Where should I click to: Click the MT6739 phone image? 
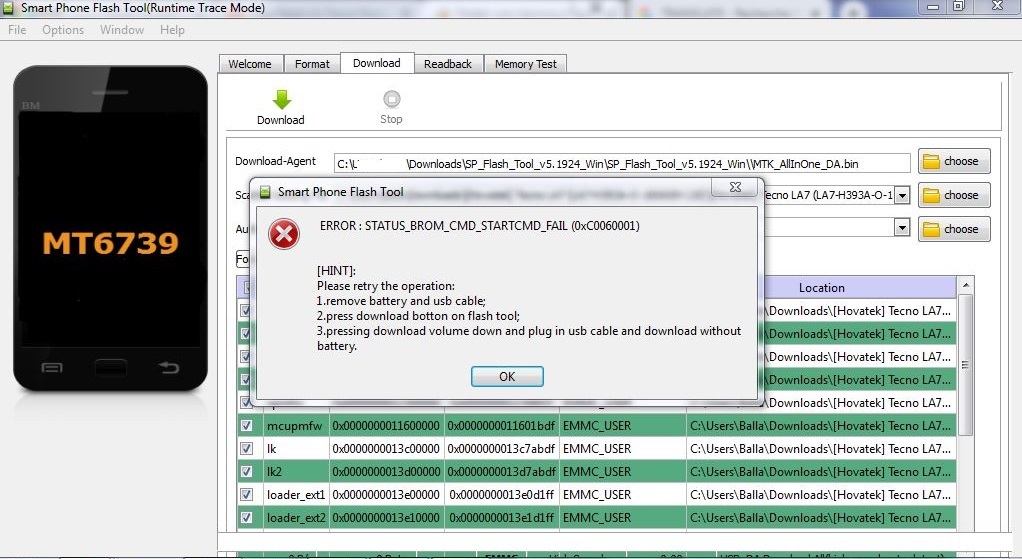(x=111, y=228)
